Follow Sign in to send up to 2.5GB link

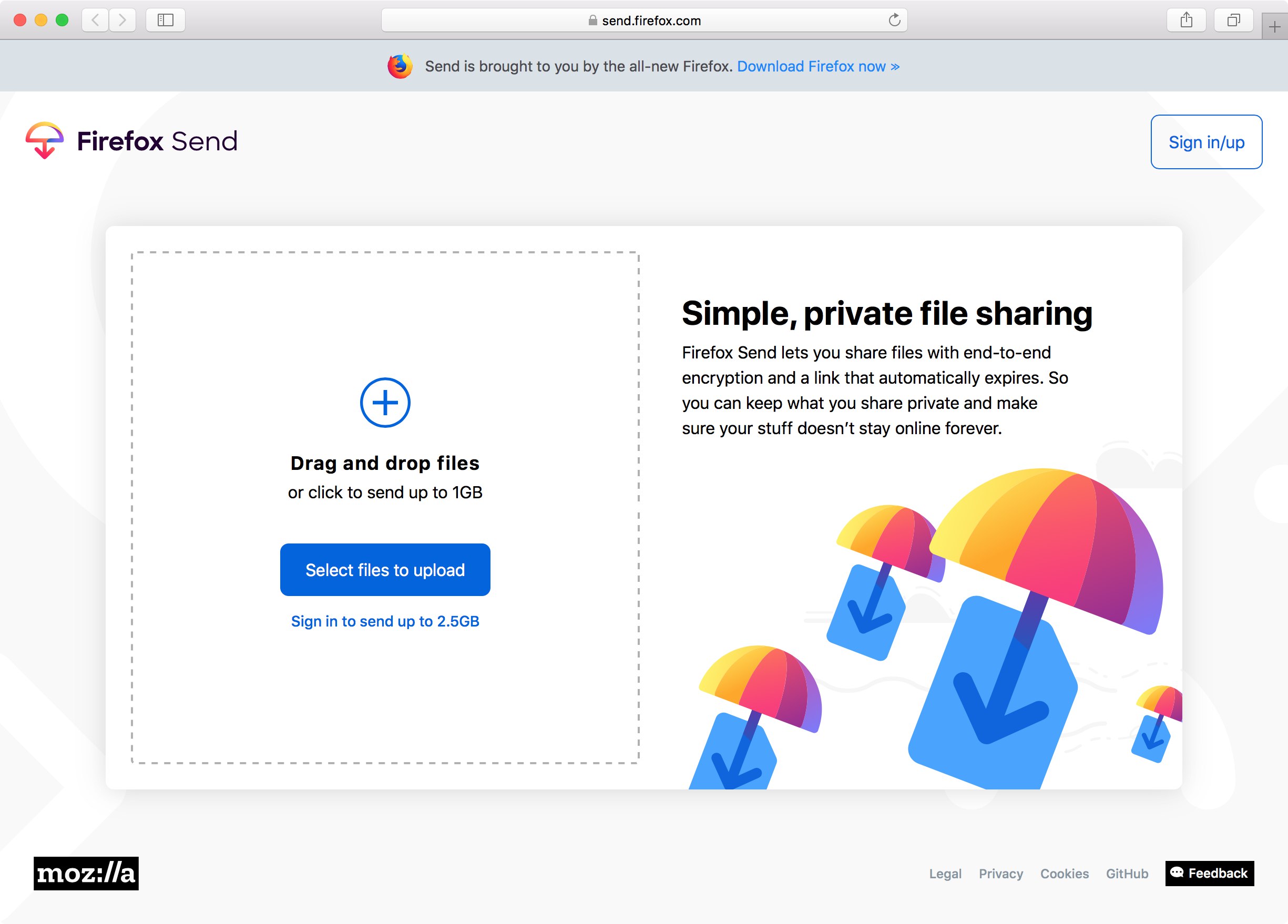(385, 621)
